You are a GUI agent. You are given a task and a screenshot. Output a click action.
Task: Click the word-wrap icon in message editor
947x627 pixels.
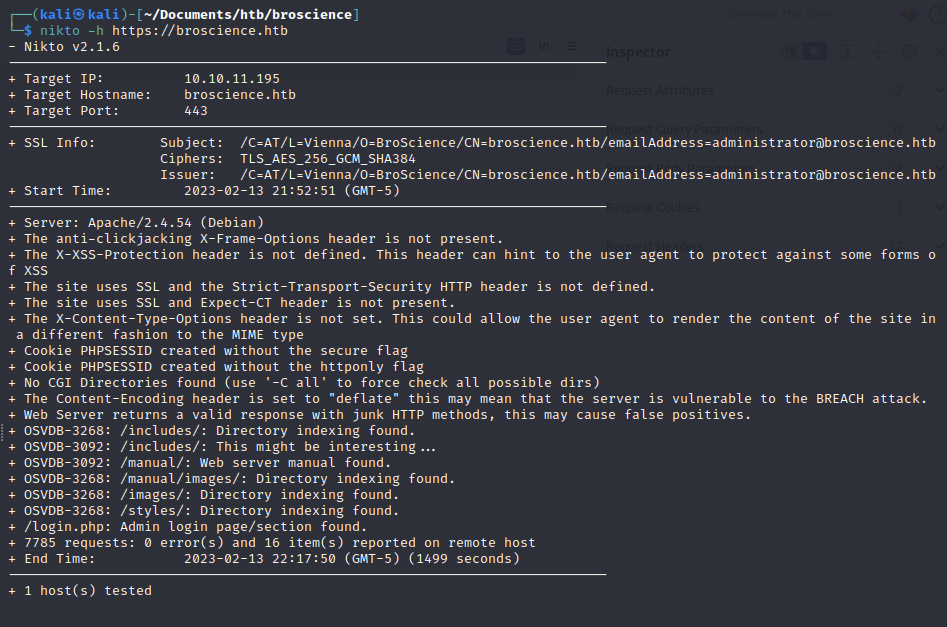[516, 47]
